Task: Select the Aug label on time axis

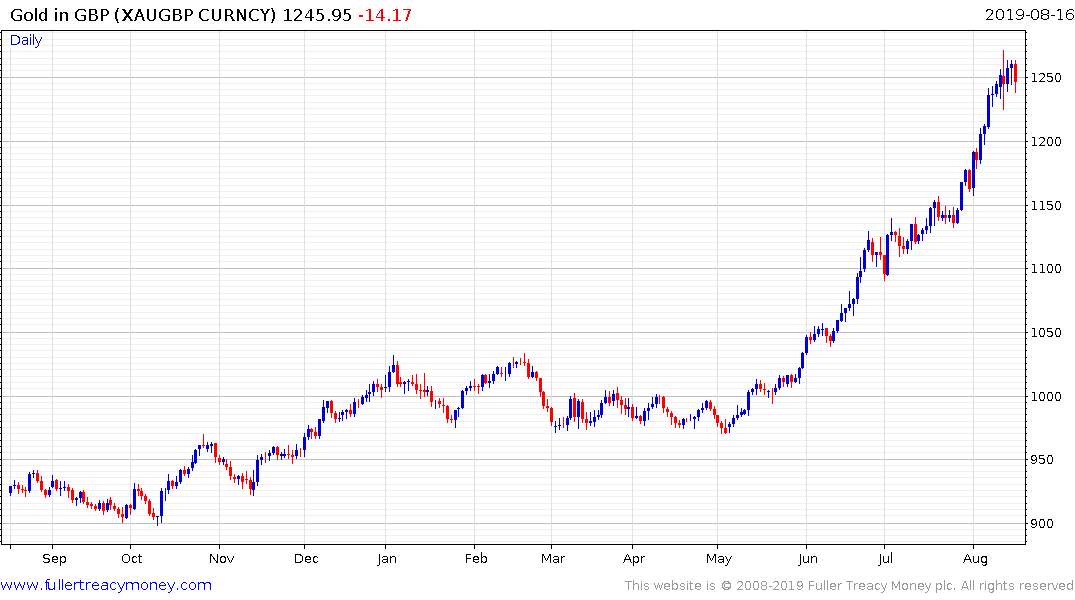Action: coord(975,558)
